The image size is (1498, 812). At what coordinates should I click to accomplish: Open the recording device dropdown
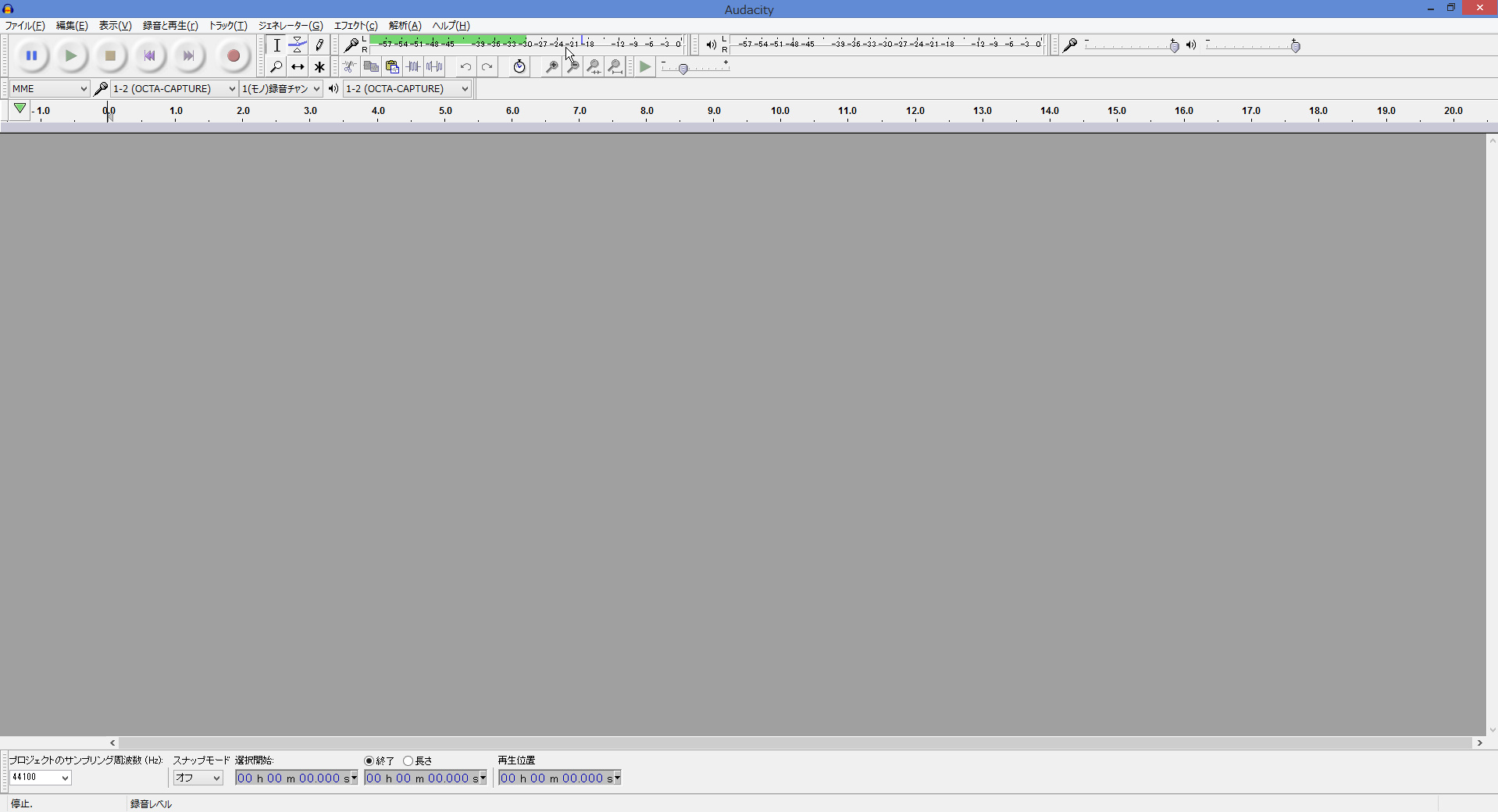(x=173, y=88)
